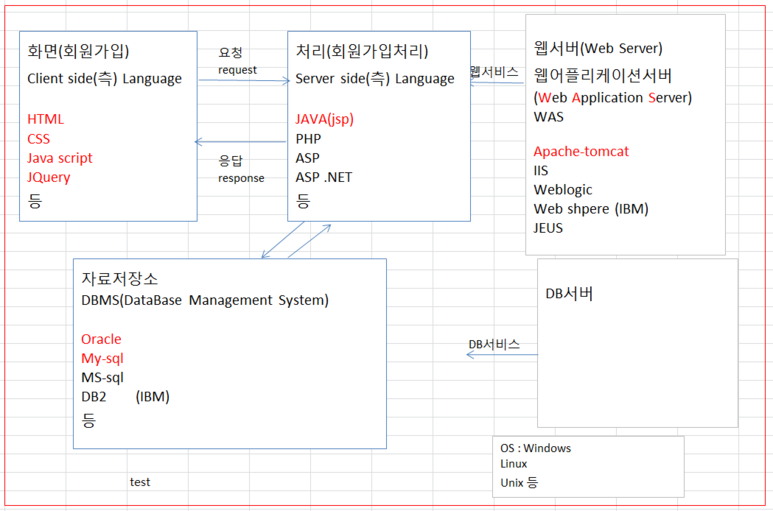
Task: Click the red JAVA(jsp) text
Action: tap(324, 119)
